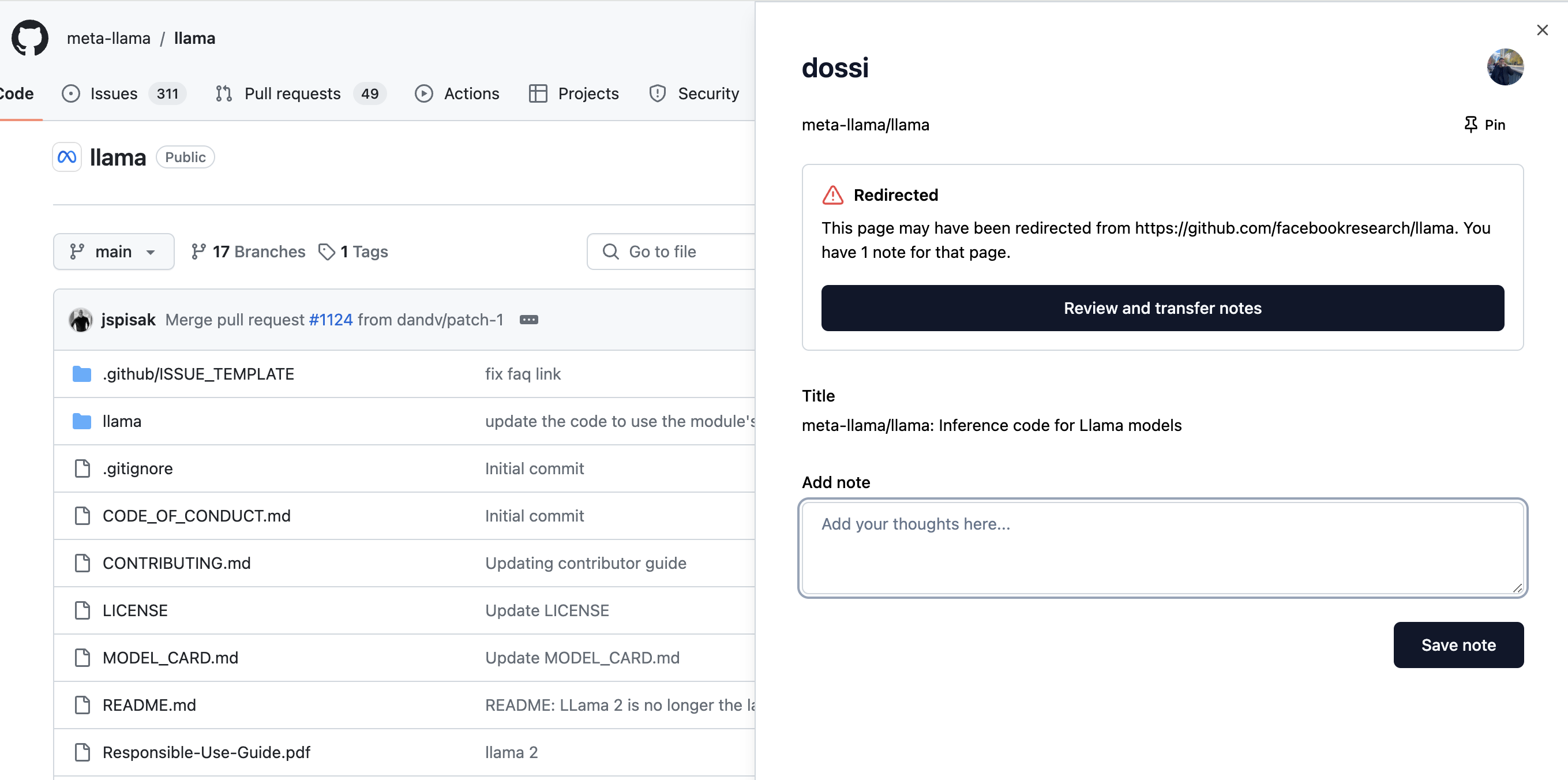Open the .gitignore file name
Viewport: 1568px width, 780px height.
(x=137, y=468)
